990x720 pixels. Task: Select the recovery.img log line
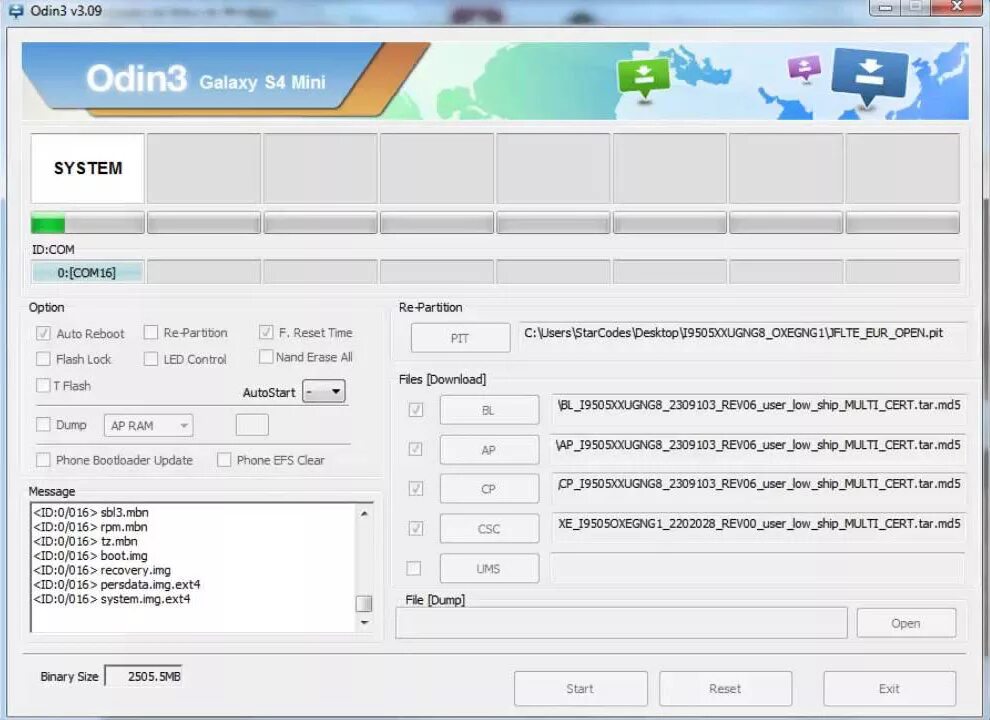click(x=102, y=570)
